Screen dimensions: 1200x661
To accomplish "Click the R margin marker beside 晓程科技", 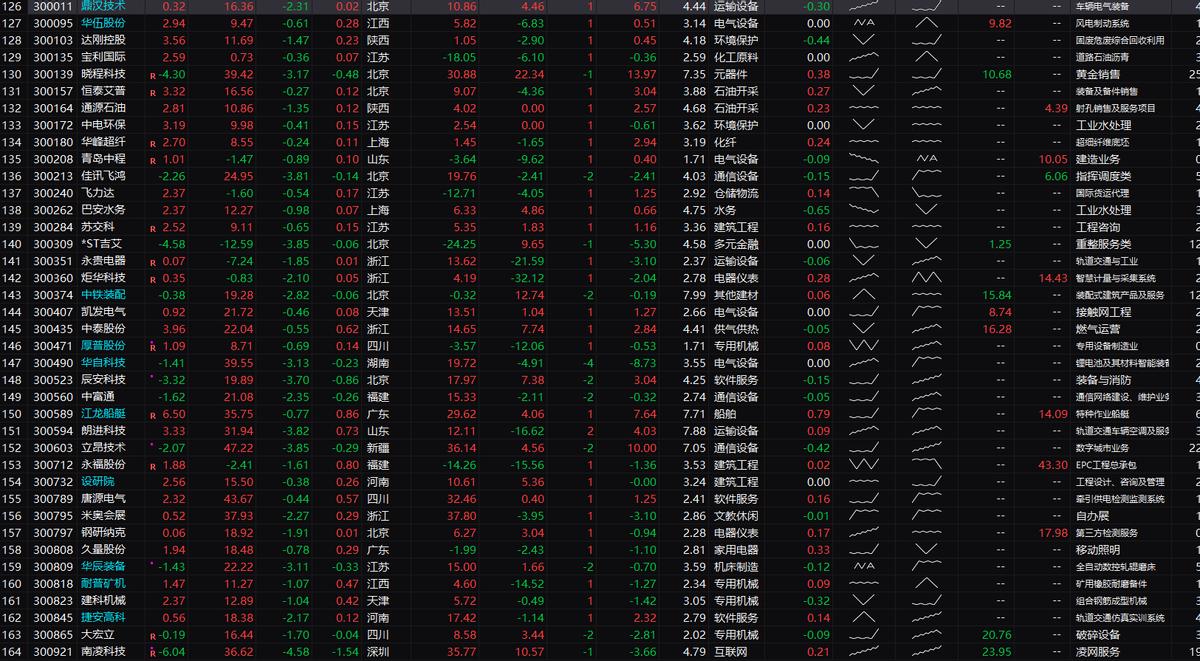I will (153, 75).
